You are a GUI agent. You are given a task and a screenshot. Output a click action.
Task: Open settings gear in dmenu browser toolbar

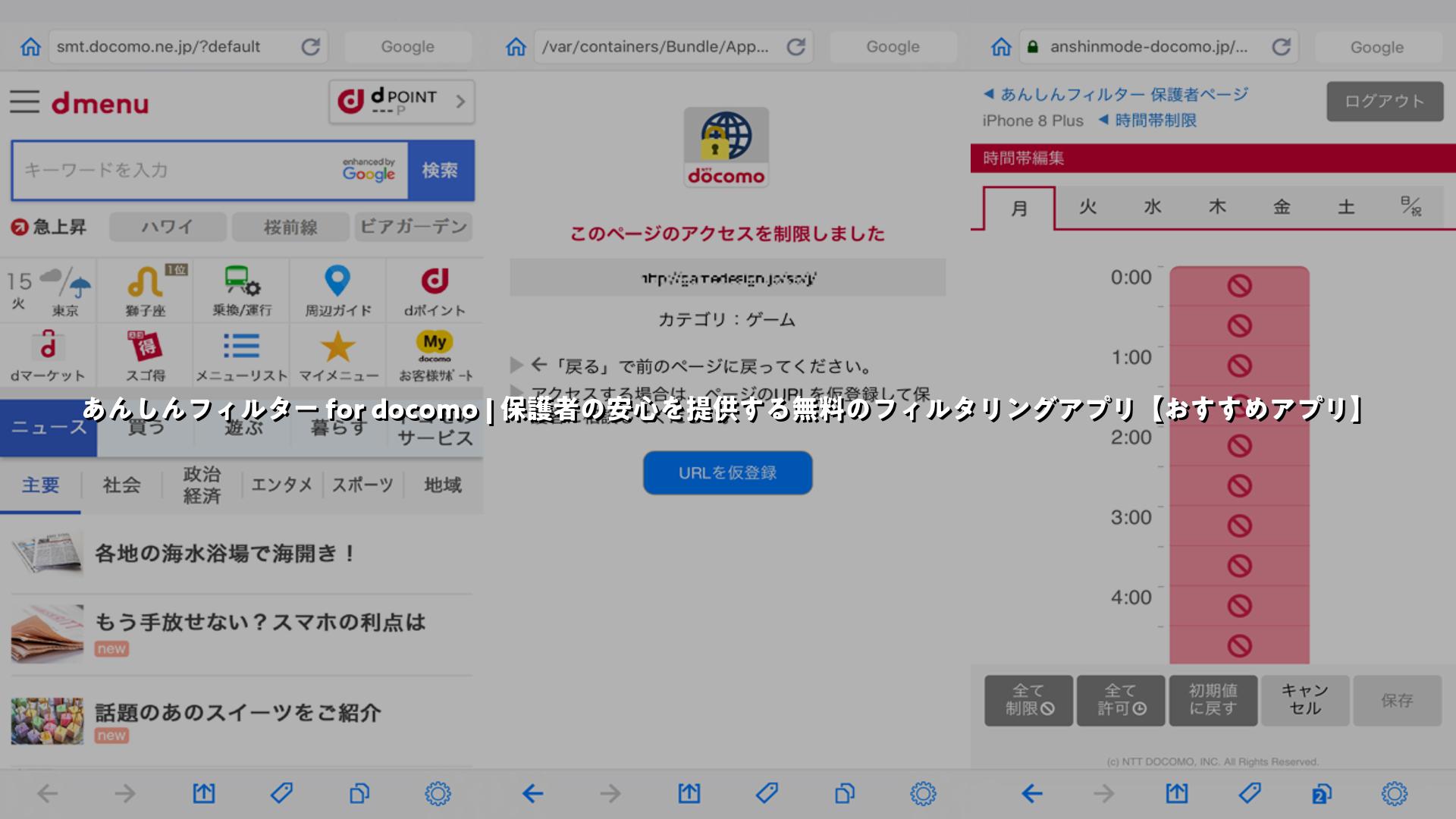[x=438, y=793]
